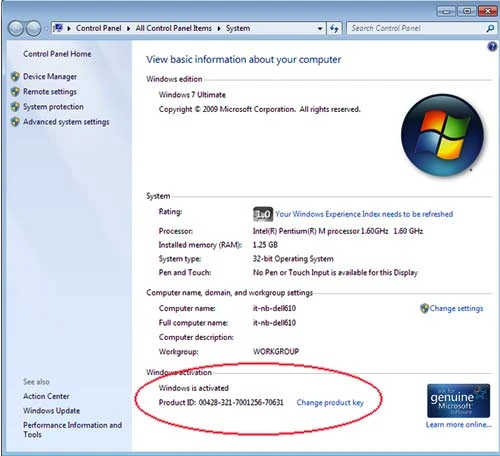Click the computer icon in address bar
This screenshot has height=456, width=500.
click(58, 28)
